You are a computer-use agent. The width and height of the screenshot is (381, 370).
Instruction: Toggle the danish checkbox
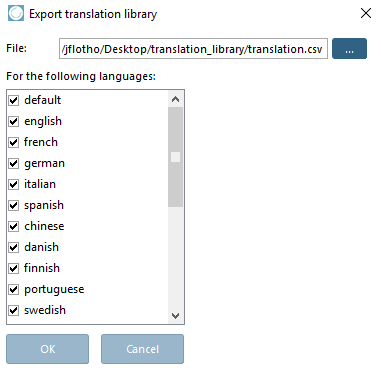[13, 247]
